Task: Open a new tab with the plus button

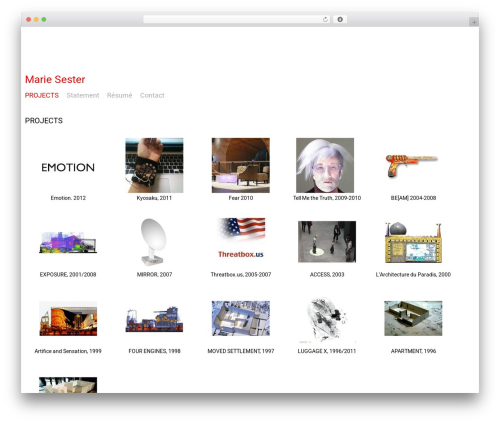Action: pos(474,22)
